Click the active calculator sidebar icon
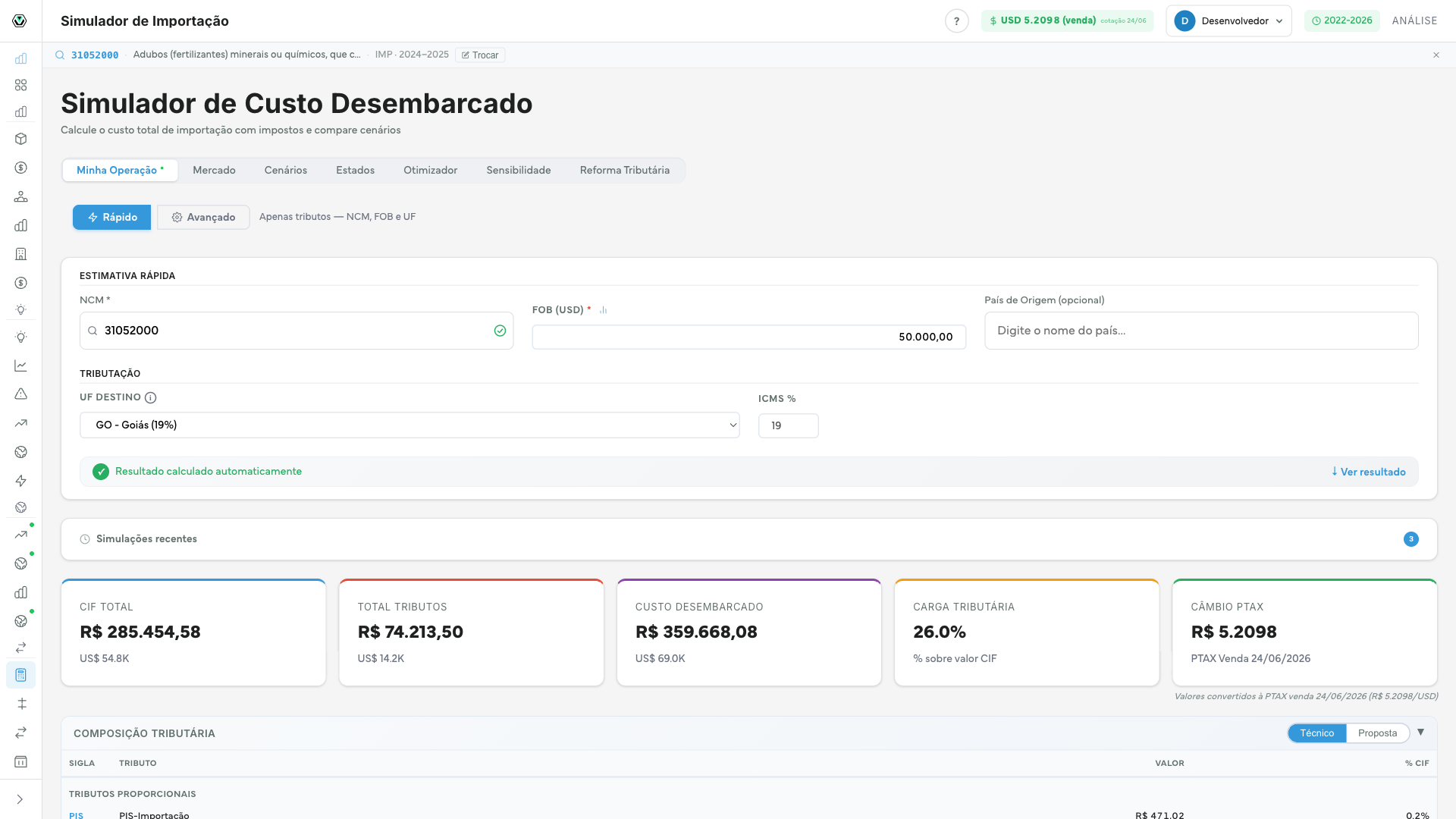The image size is (1456, 819). [20, 675]
